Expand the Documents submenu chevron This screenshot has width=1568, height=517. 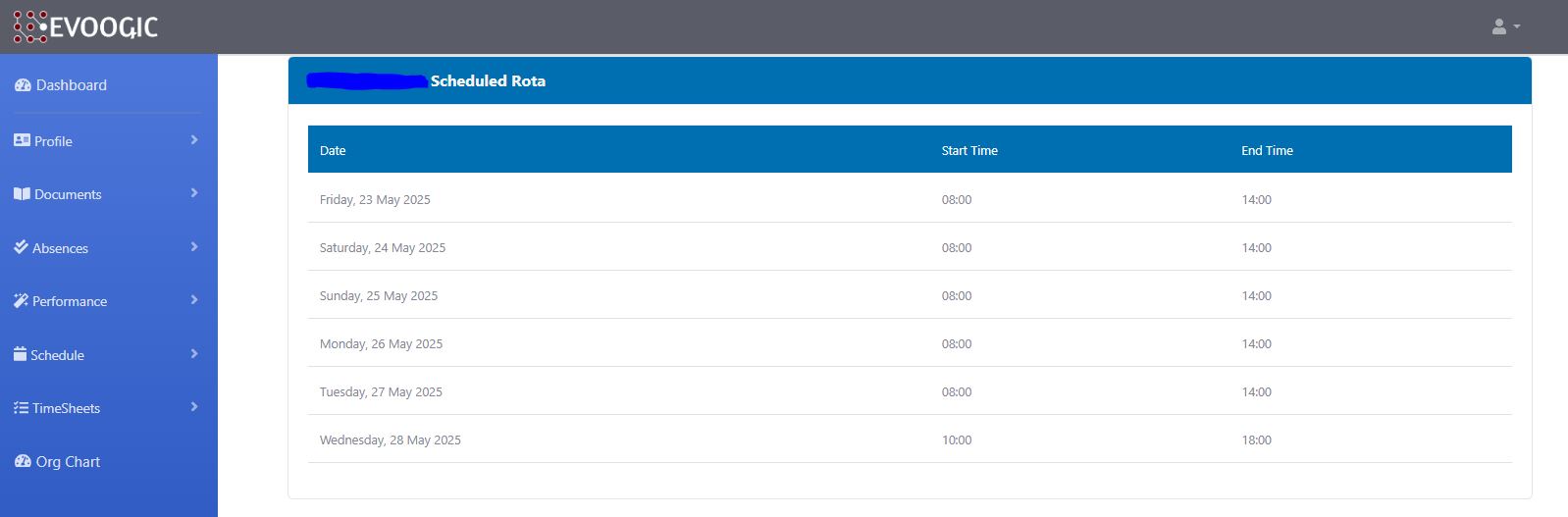[x=194, y=193]
